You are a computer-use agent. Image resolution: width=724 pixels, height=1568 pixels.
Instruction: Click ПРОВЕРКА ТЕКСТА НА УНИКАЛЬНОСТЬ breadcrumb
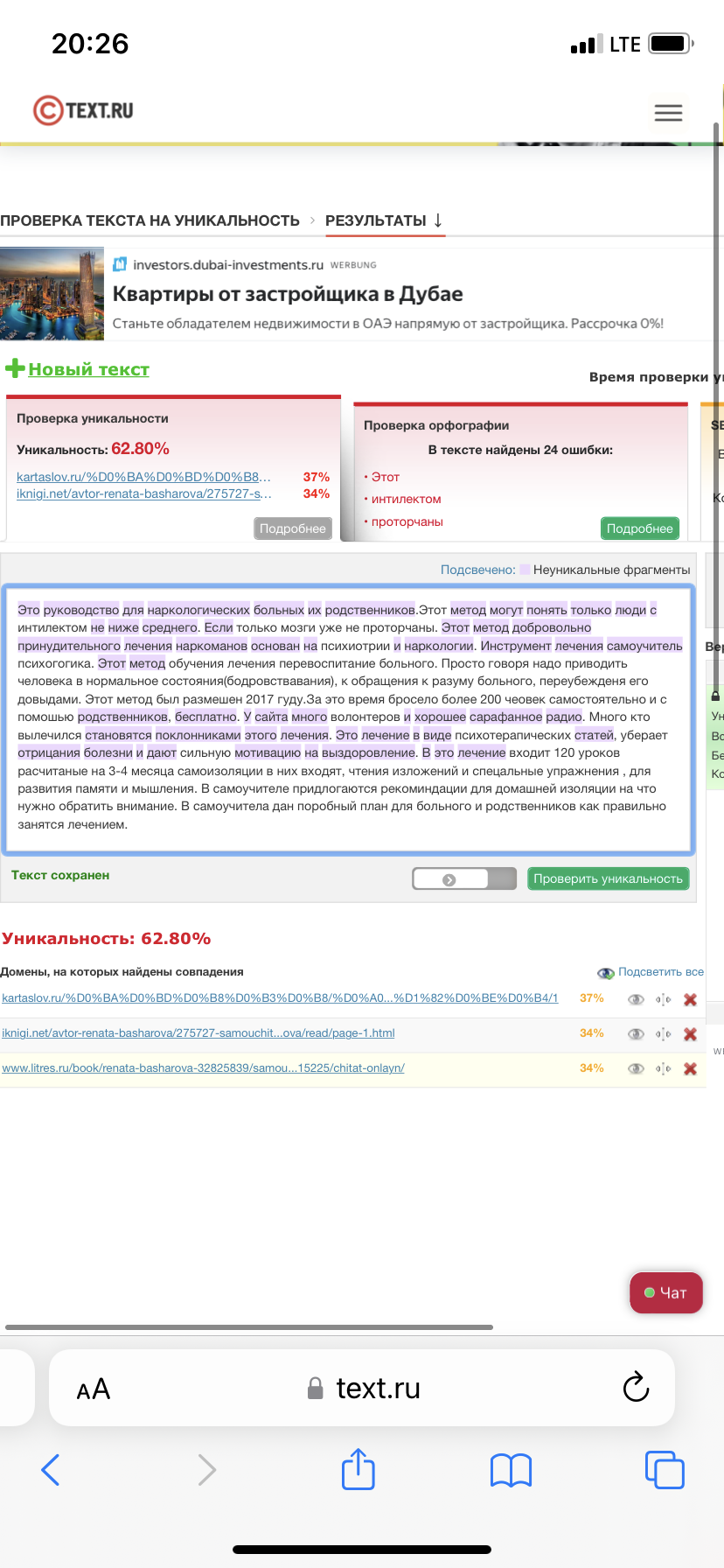pyautogui.click(x=150, y=220)
